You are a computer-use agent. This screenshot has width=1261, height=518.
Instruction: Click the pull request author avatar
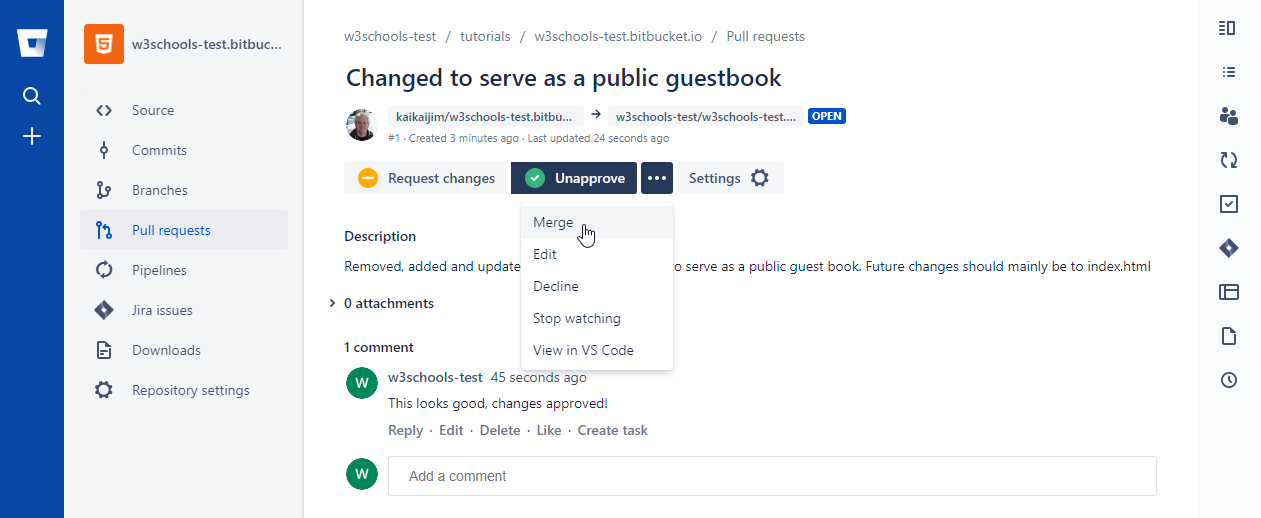pos(361,125)
